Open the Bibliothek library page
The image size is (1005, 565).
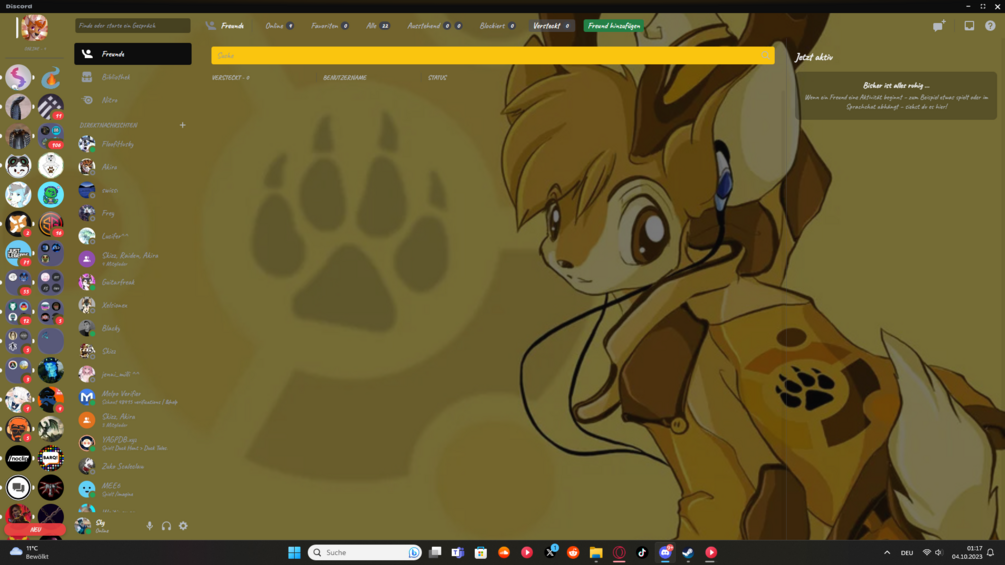click(x=133, y=77)
